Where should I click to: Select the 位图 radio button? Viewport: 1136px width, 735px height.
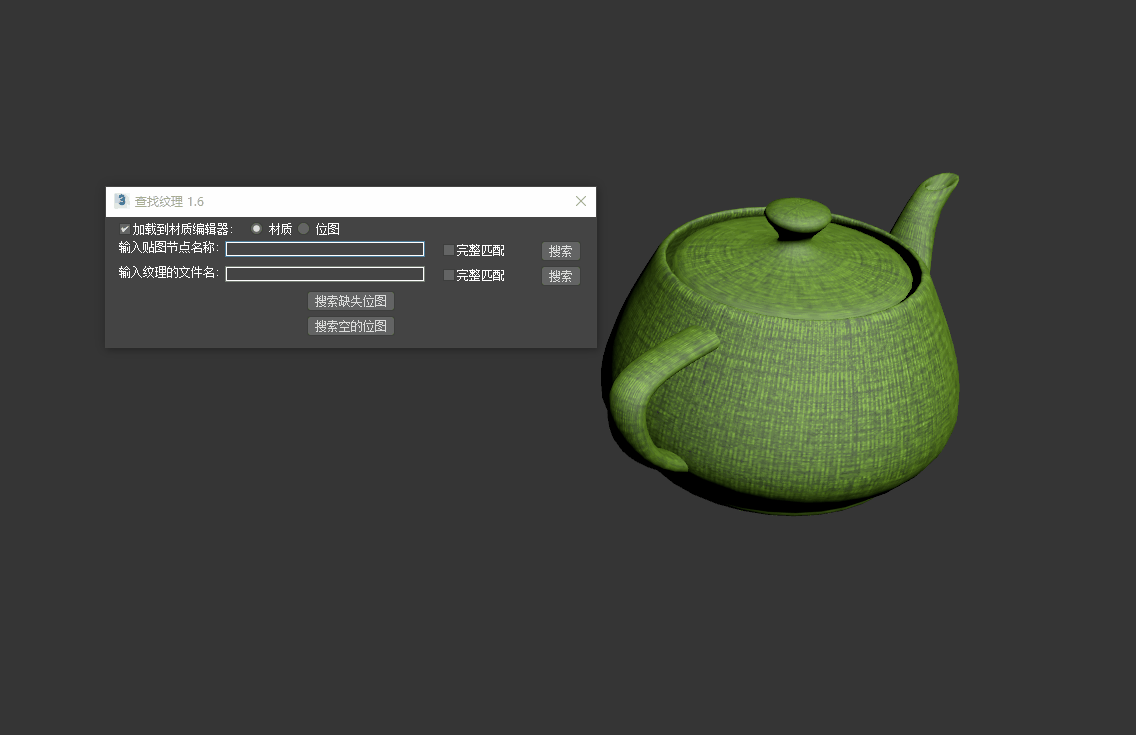pyautogui.click(x=304, y=229)
